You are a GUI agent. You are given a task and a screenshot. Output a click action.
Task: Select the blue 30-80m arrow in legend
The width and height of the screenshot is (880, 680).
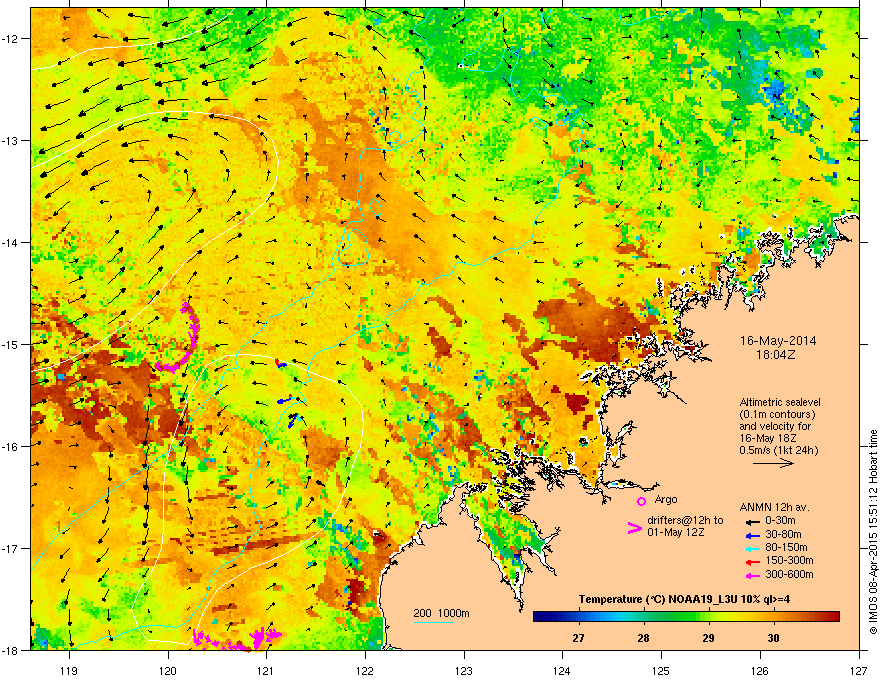click(752, 535)
